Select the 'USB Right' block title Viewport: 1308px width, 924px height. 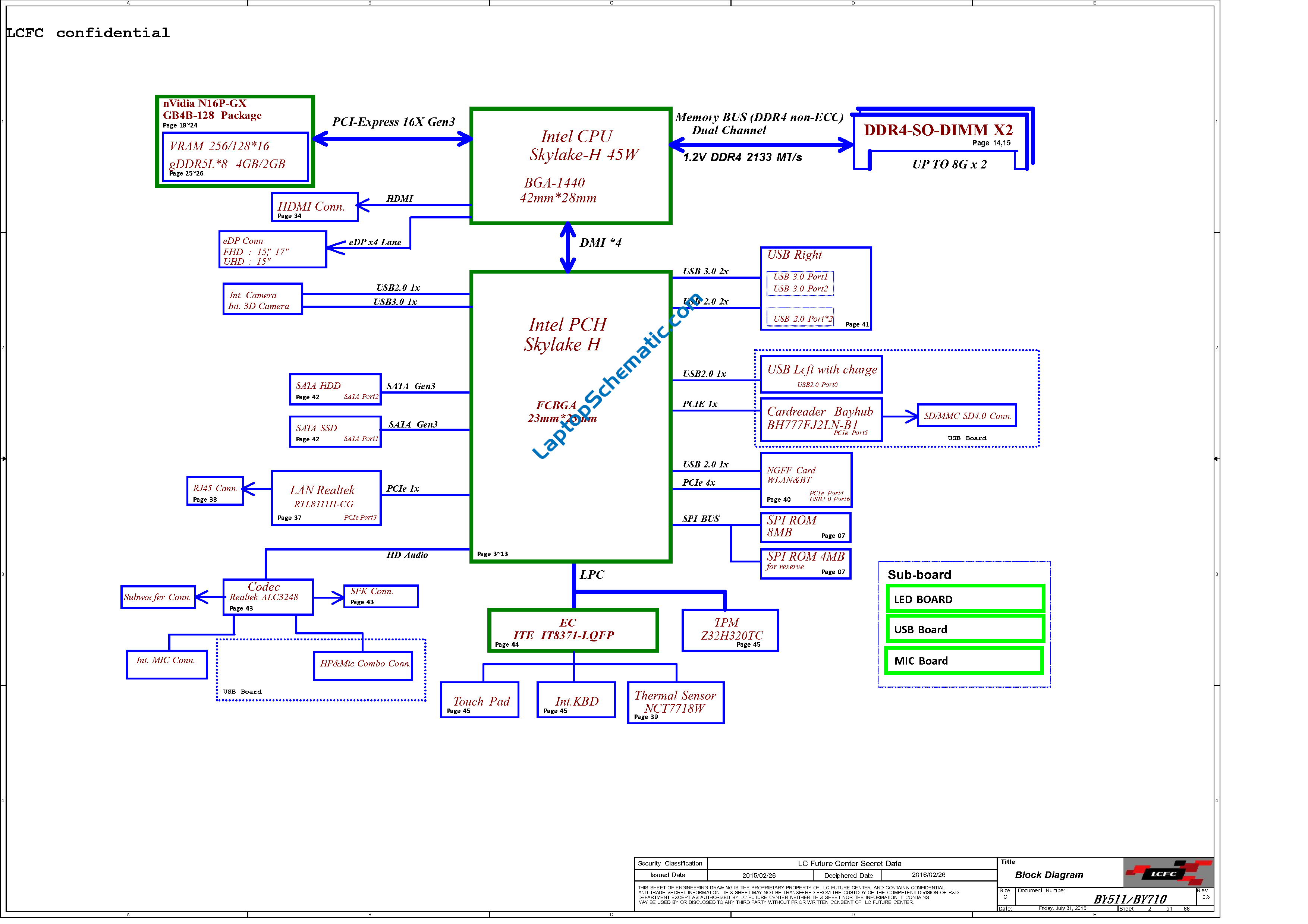click(794, 255)
